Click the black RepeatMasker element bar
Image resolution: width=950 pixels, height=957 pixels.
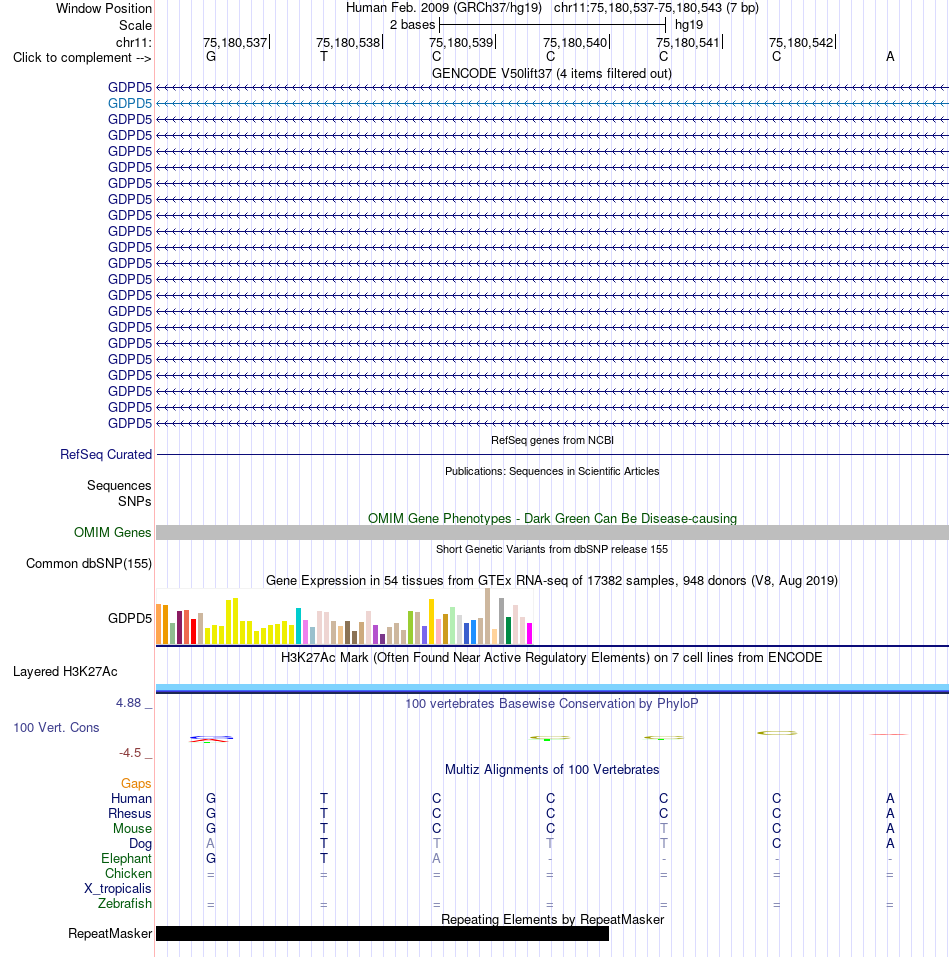(383, 933)
